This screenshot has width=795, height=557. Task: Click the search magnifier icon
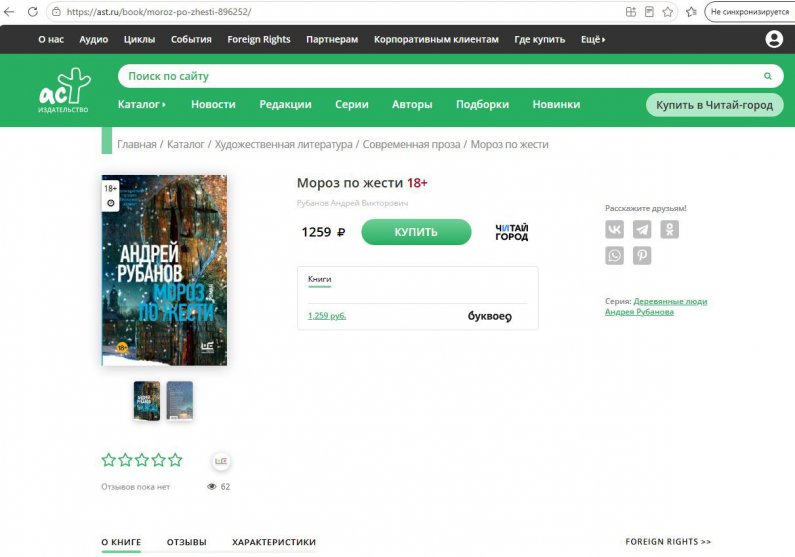point(768,76)
